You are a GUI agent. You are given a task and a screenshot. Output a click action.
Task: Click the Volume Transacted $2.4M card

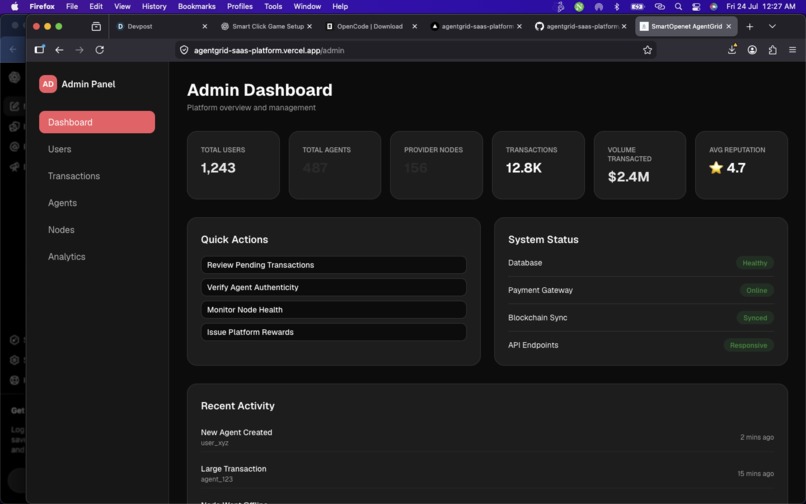click(640, 165)
